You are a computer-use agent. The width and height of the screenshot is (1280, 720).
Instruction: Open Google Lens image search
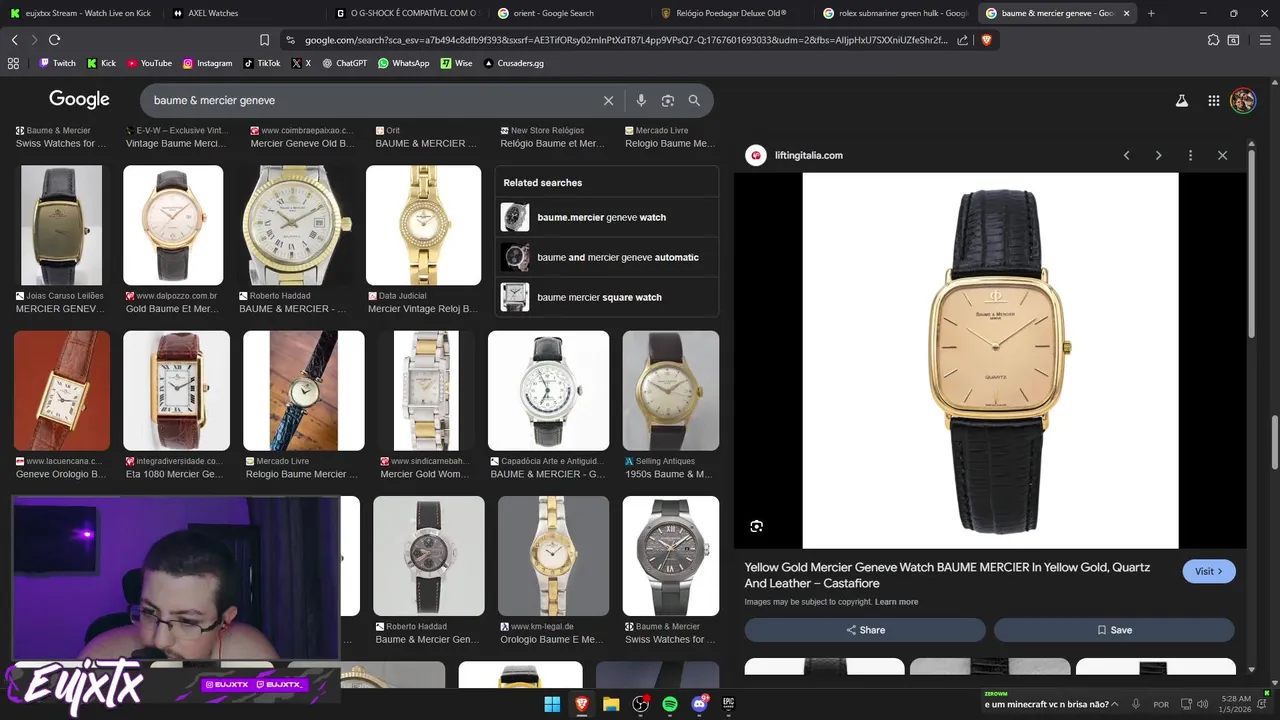tap(668, 100)
